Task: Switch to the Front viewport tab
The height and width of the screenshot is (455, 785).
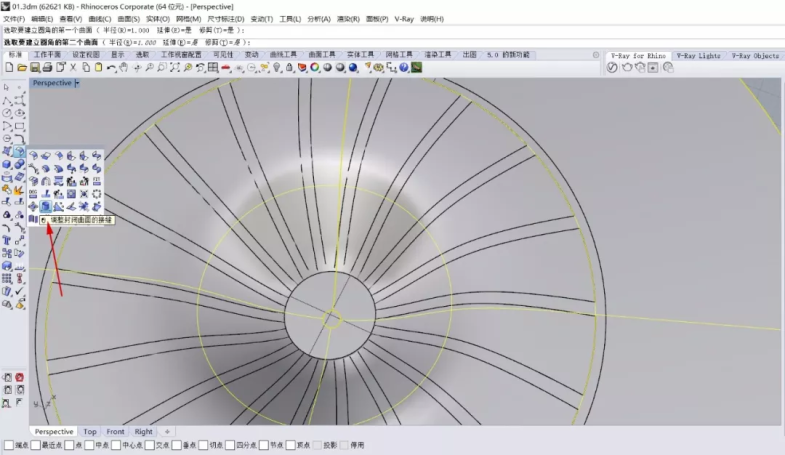Action: [116, 432]
